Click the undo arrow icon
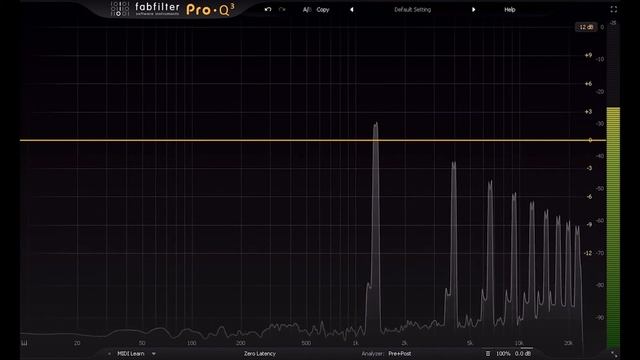 (268, 9)
